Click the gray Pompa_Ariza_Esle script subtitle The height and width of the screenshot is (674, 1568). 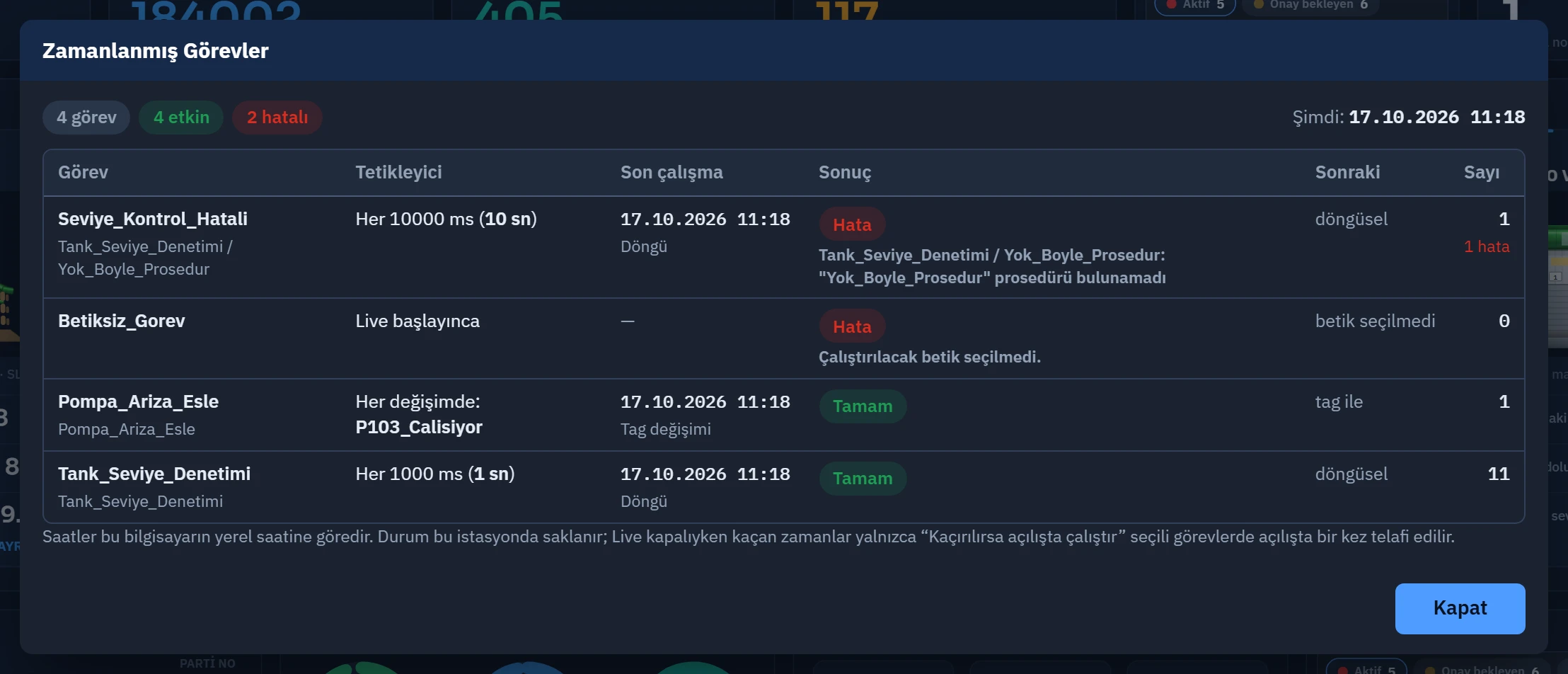127,430
